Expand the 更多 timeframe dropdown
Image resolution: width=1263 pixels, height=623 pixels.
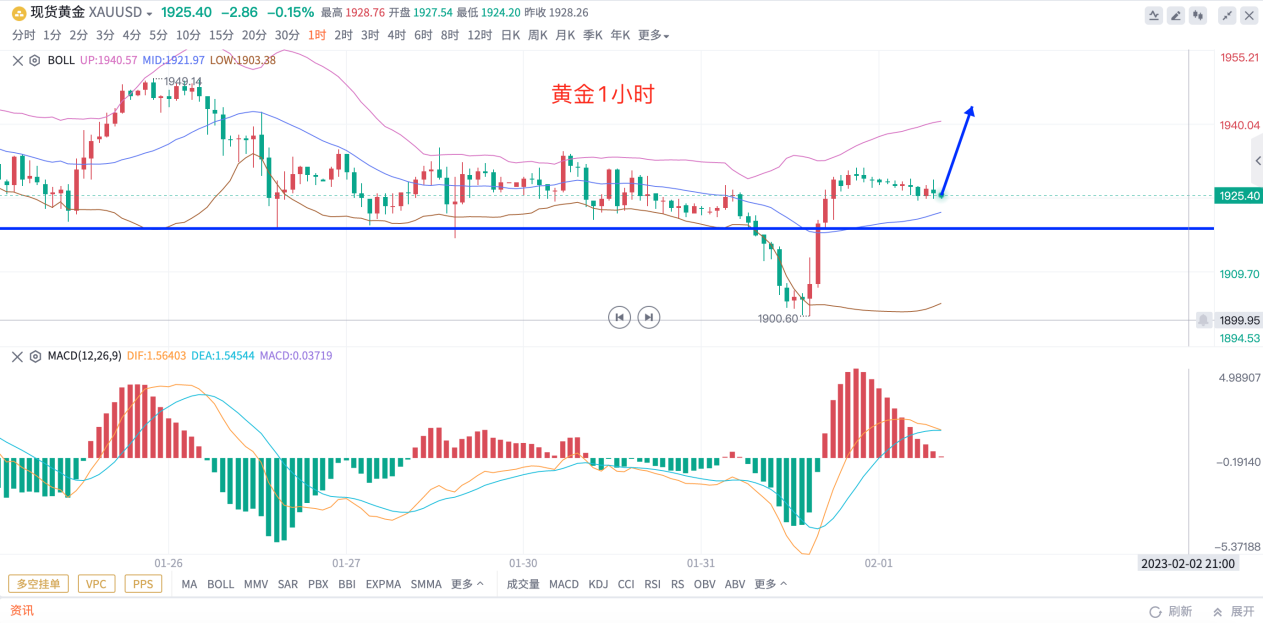653,35
